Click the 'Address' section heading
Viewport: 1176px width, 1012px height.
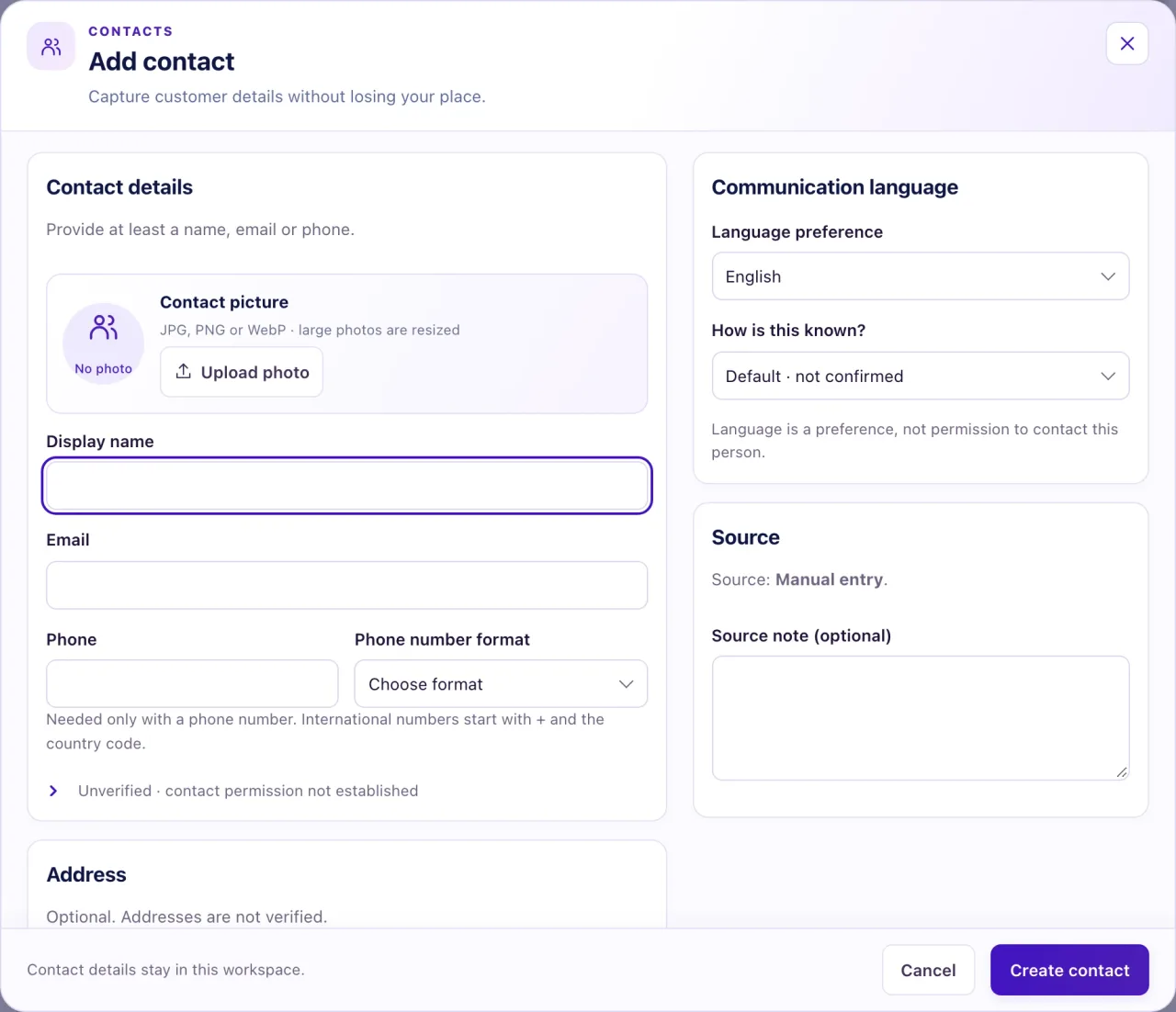coord(86,874)
